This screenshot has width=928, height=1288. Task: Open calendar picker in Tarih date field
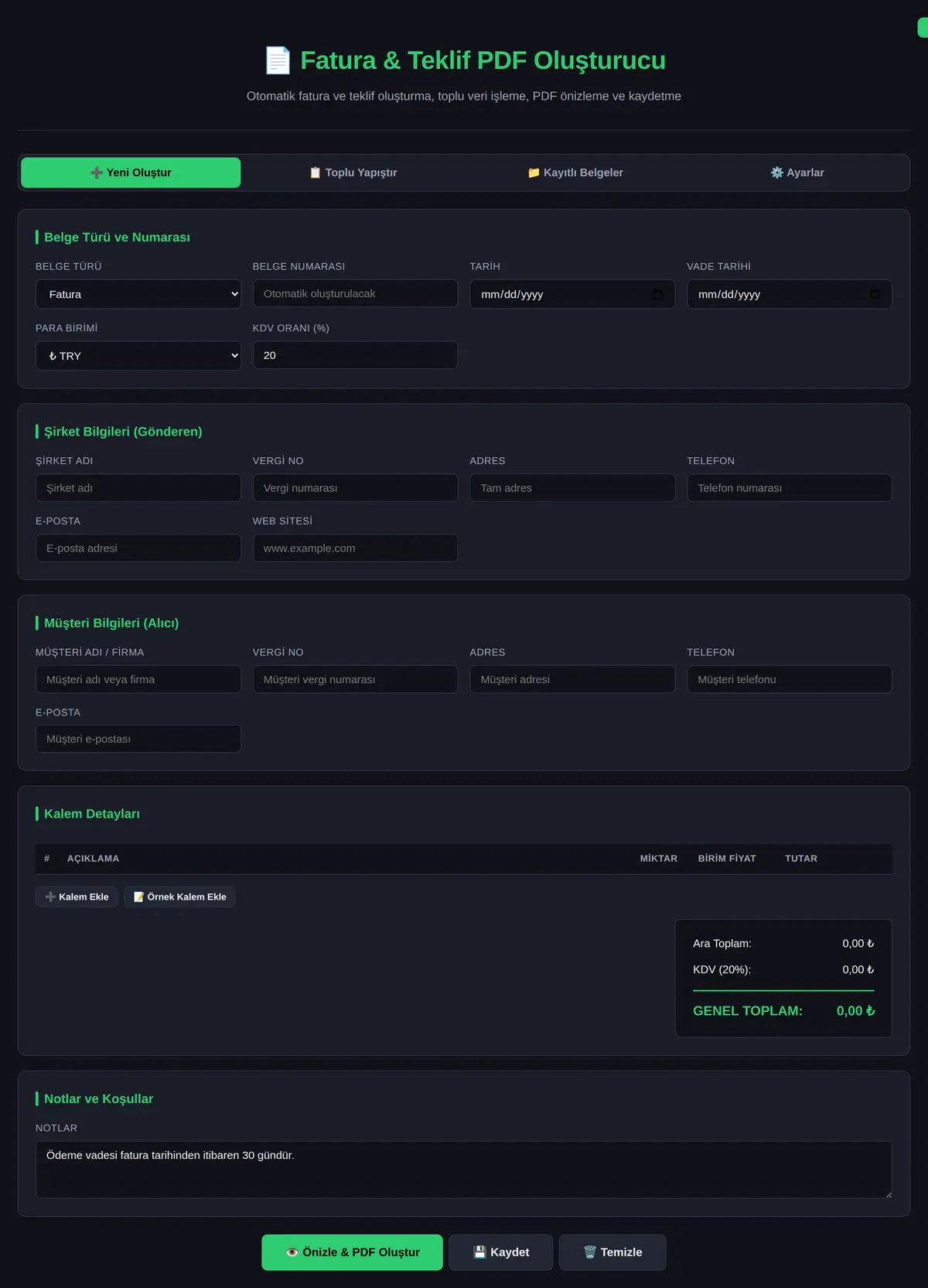[x=657, y=294]
